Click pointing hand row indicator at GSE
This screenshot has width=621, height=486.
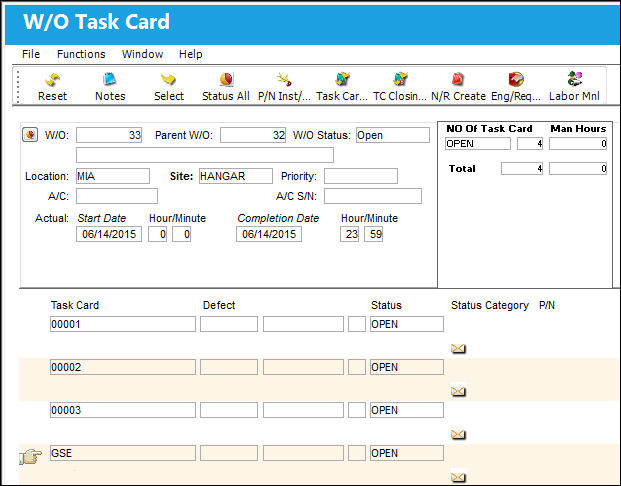(30, 456)
